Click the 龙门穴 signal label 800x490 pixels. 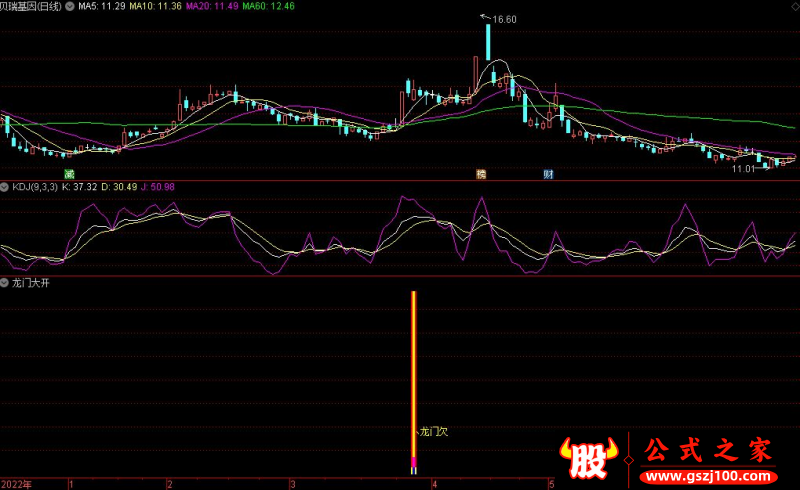434,432
